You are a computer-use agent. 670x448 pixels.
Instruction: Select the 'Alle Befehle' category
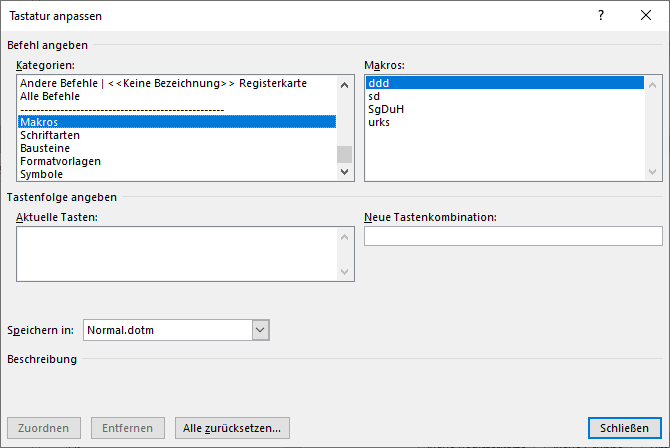(177, 96)
